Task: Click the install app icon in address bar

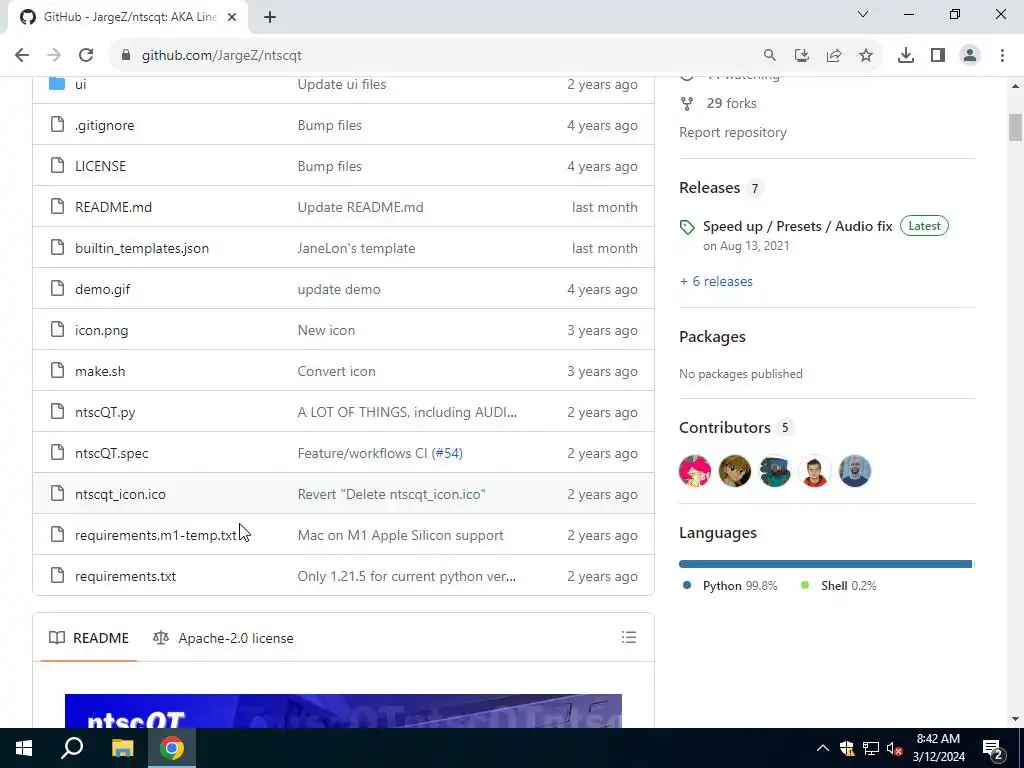Action: tap(802, 56)
